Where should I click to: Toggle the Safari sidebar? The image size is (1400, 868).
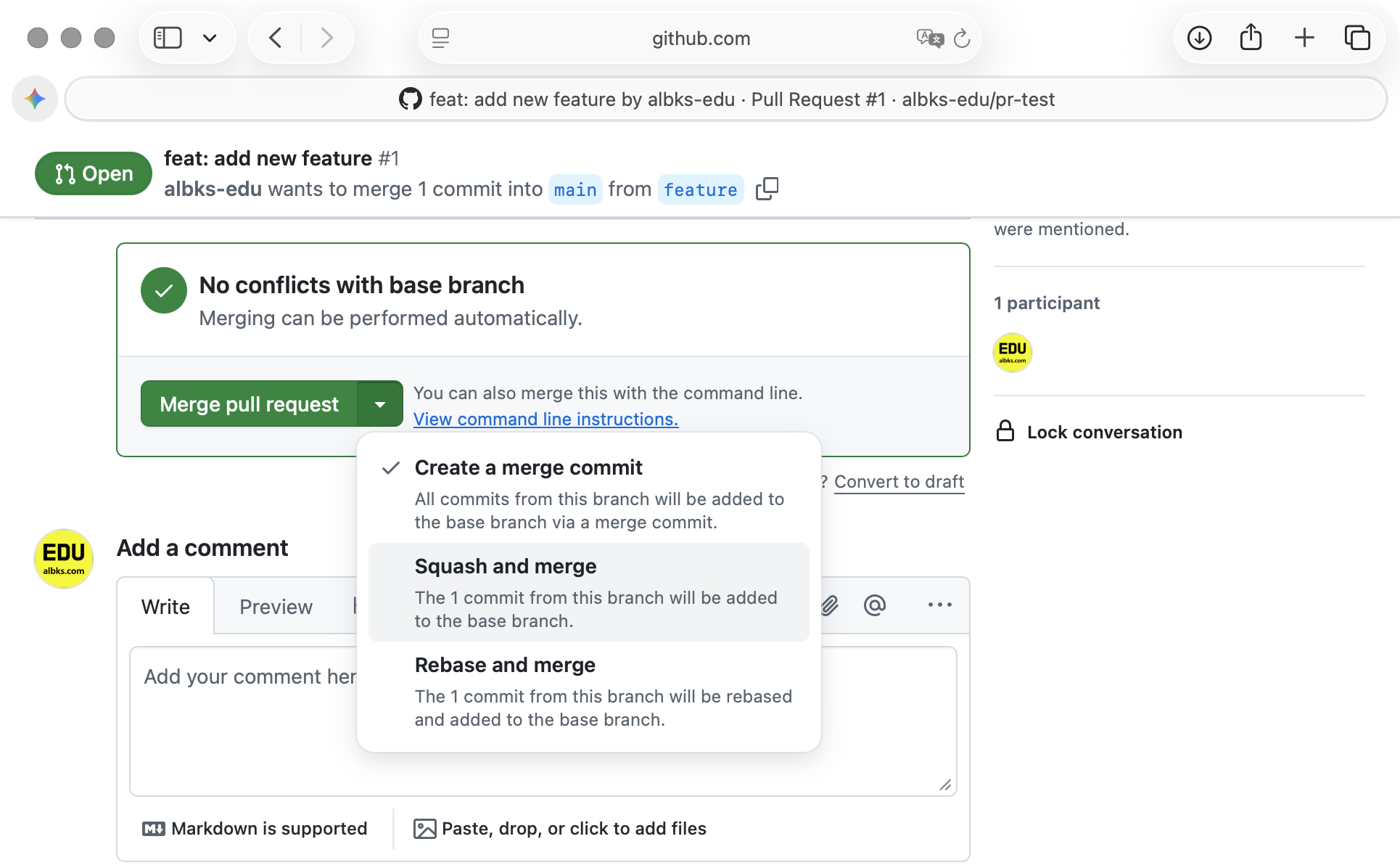click(x=168, y=38)
